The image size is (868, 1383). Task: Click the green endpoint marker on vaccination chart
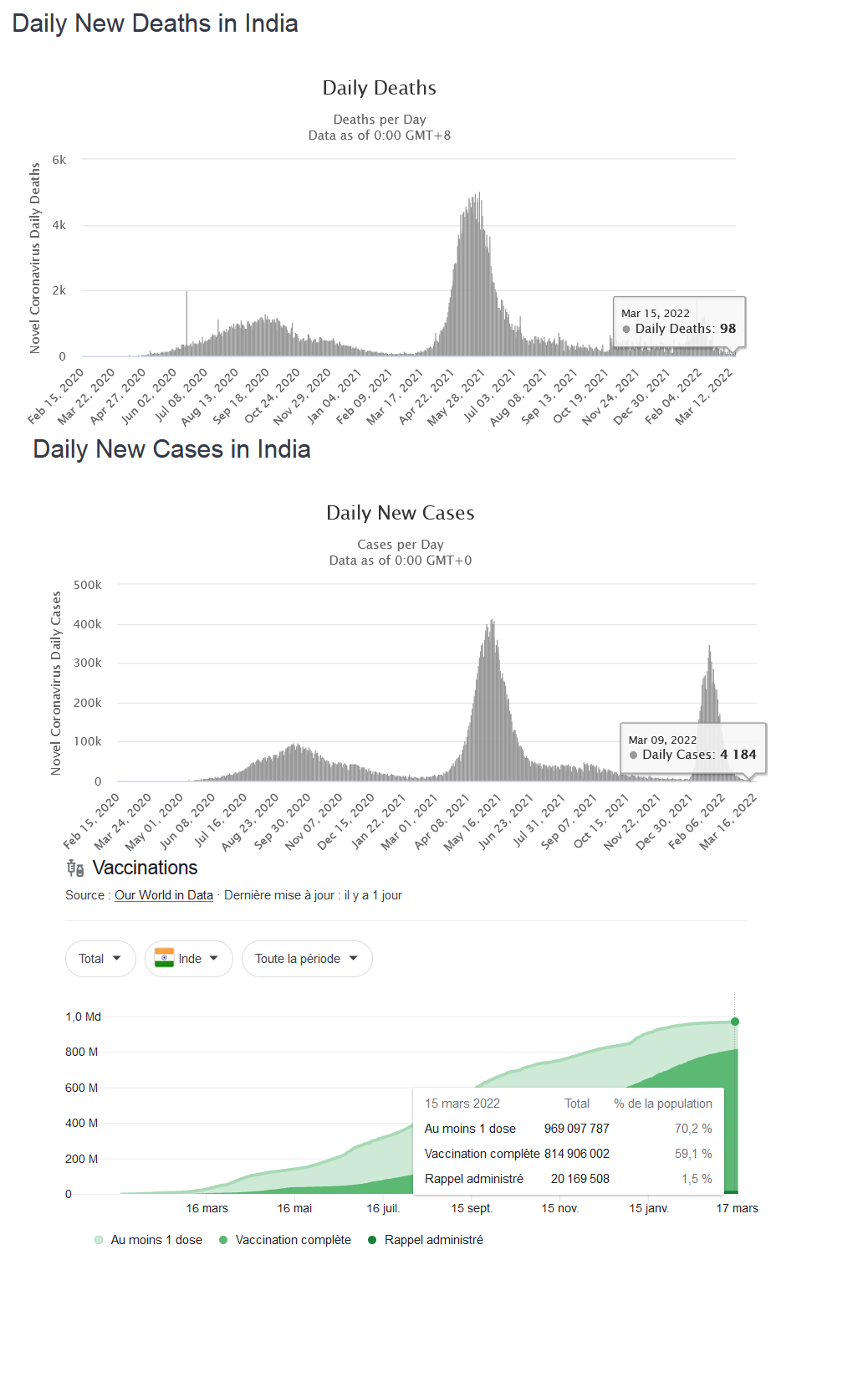pyautogui.click(x=735, y=1022)
